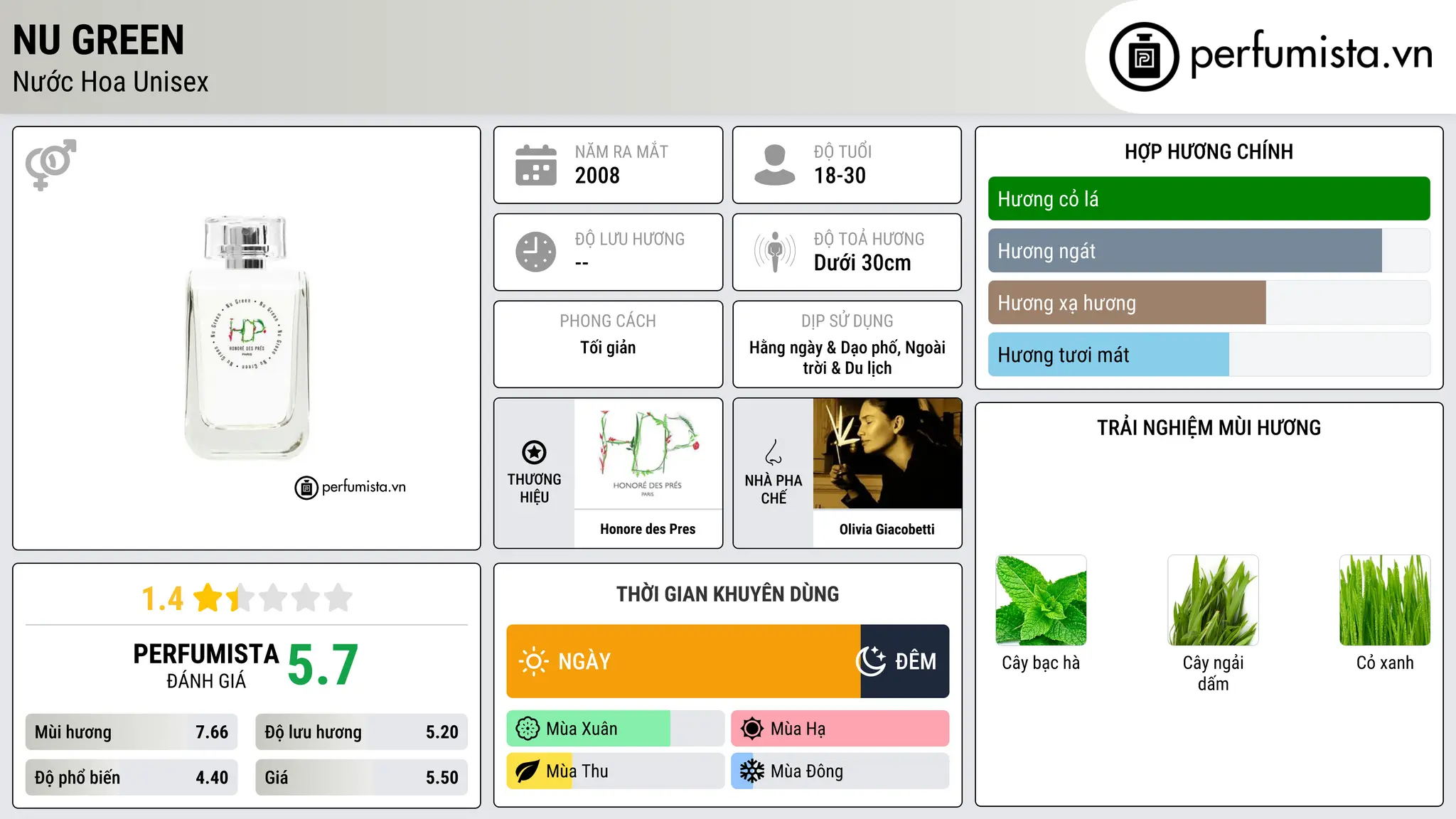Image resolution: width=1456 pixels, height=819 pixels.
Task: Click the dark Đêm nighttime segment
Action: [x=905, y=661]
